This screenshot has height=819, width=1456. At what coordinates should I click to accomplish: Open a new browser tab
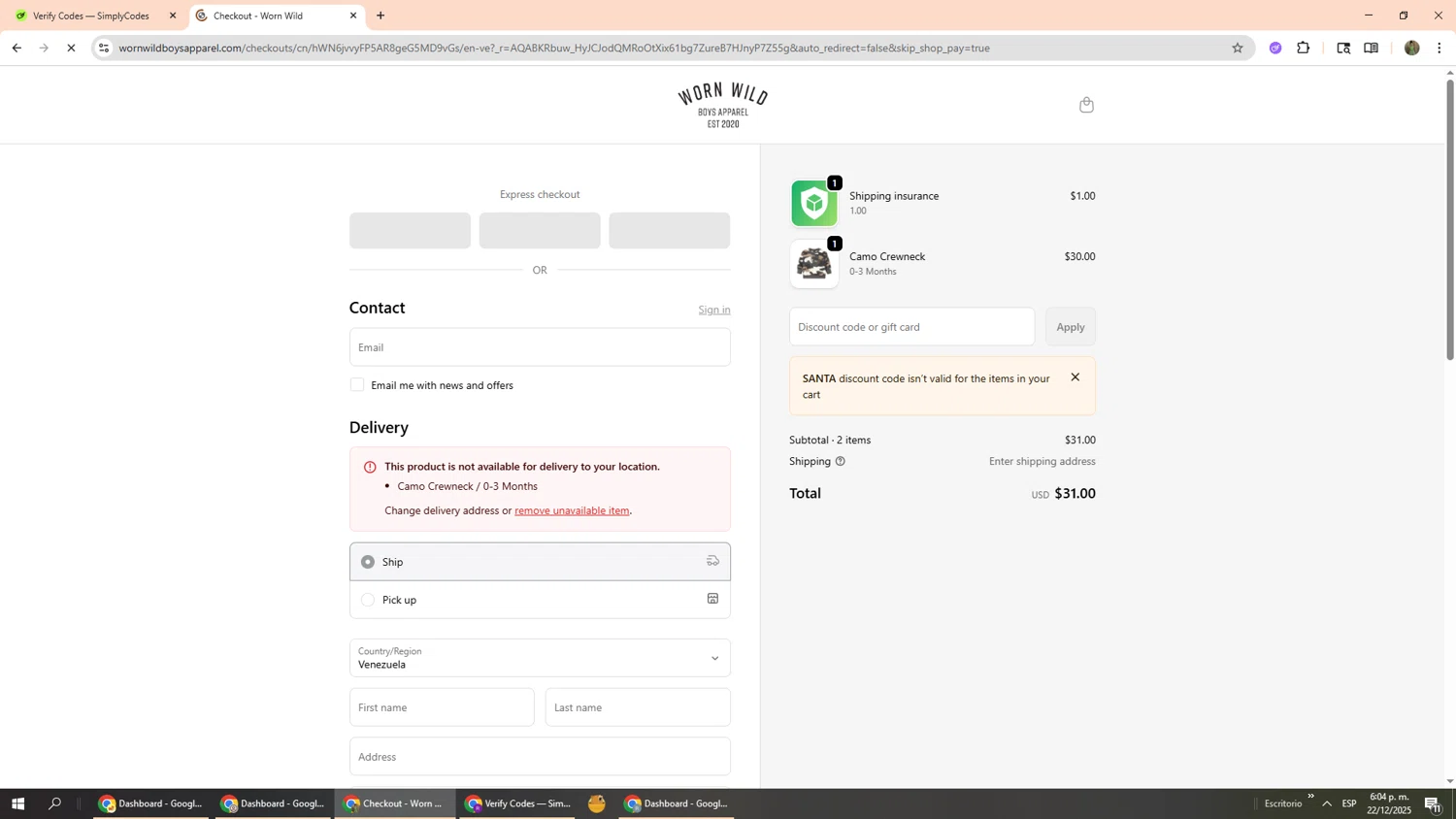coord(381,16)
